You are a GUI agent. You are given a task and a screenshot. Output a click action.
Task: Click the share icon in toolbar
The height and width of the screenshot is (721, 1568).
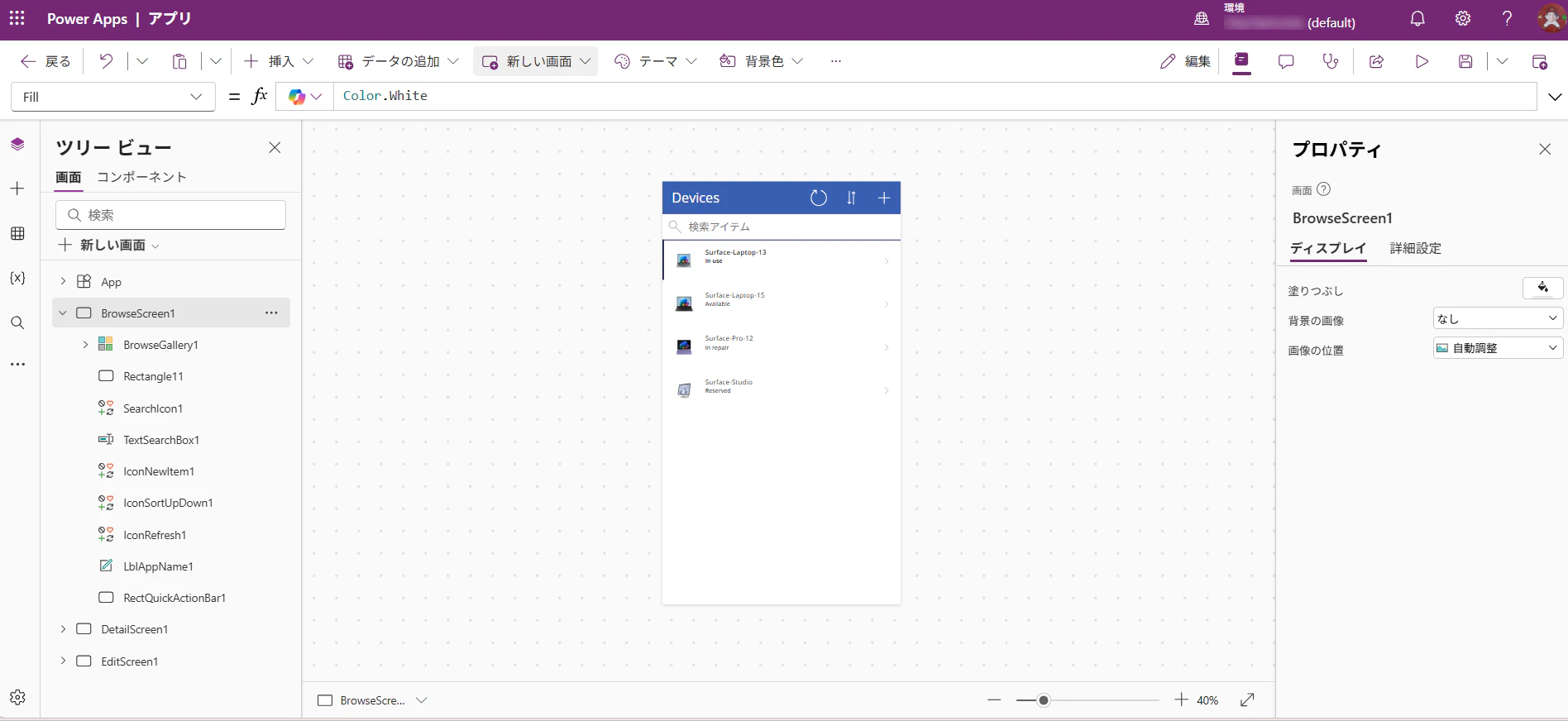tap(1377, 61)
